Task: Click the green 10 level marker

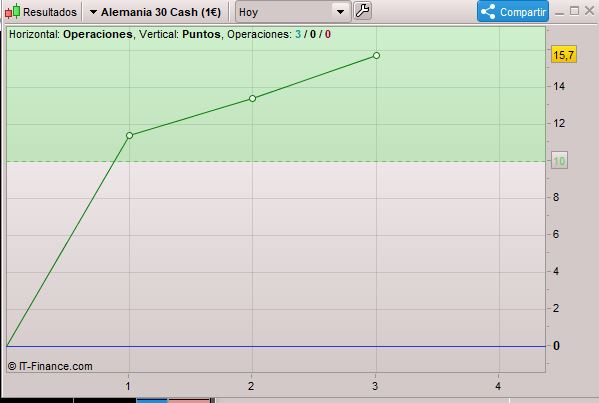Action: (x=559, y=161)
